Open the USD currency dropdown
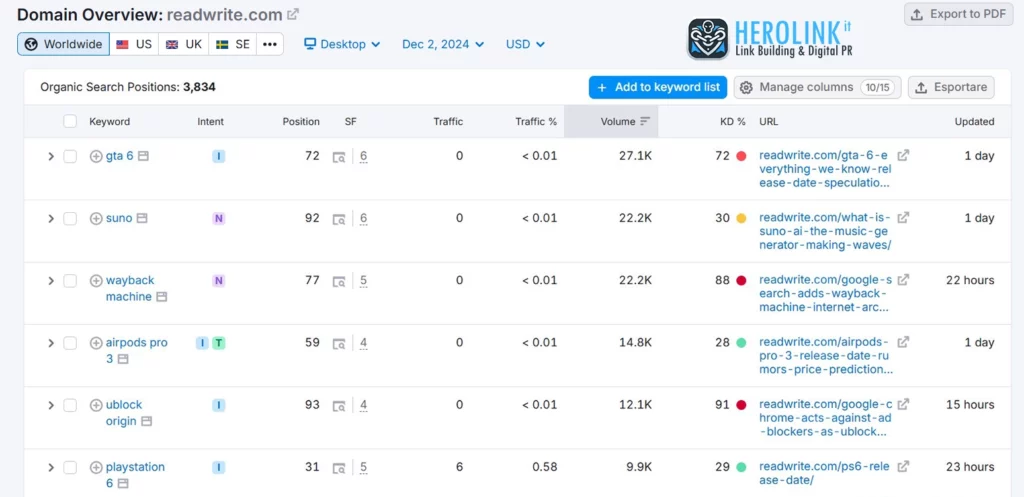This screenshot has height=497, width=1024. (x=525, y=44)
